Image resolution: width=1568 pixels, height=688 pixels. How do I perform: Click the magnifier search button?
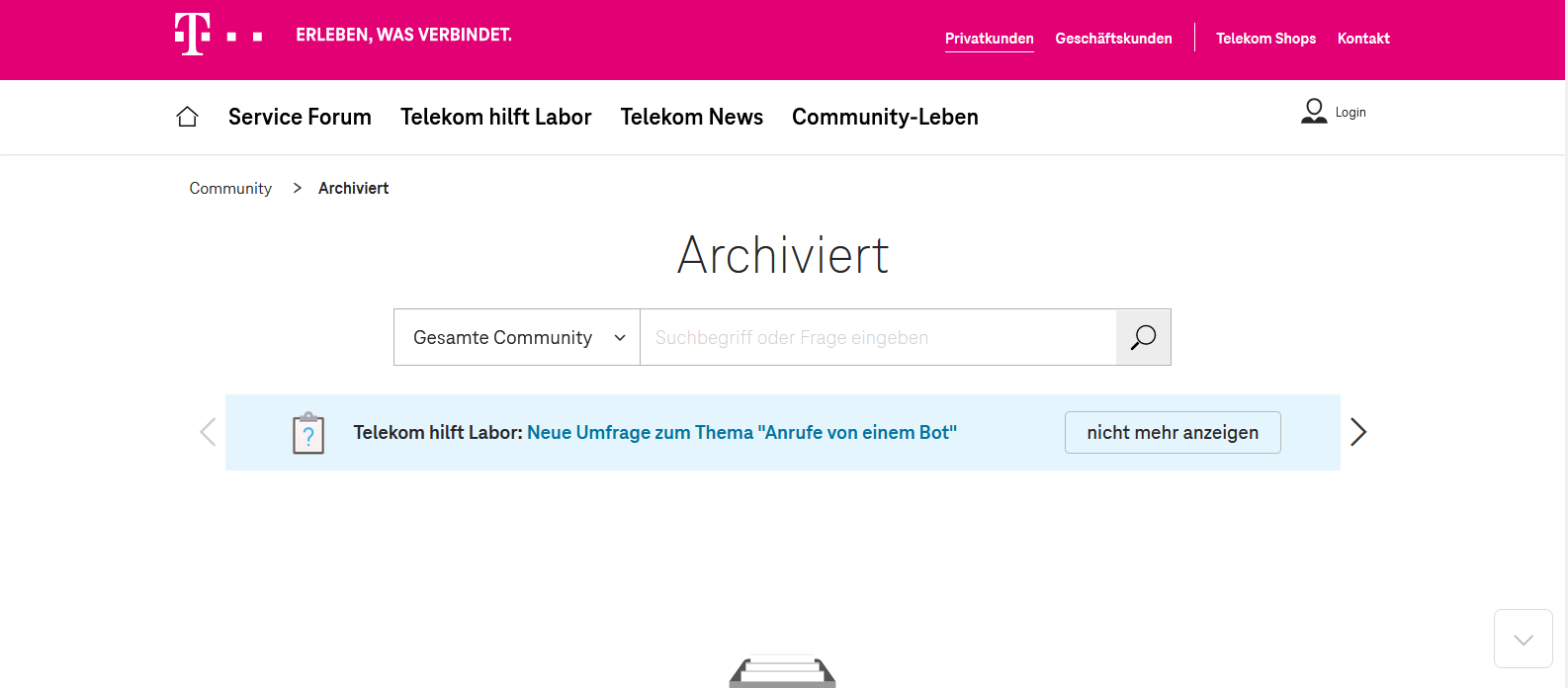tap(1143, 337)
